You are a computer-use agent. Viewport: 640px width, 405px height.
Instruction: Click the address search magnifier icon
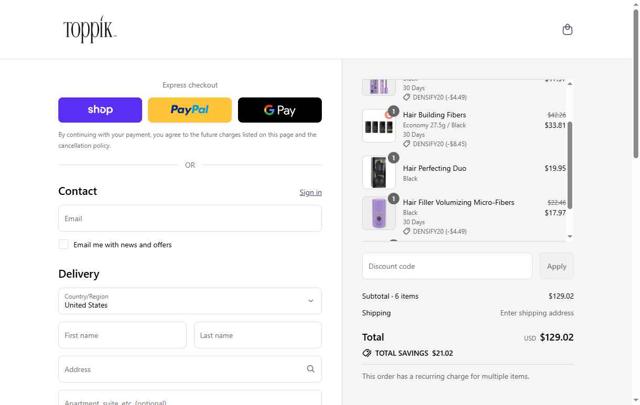pos(311,369)
